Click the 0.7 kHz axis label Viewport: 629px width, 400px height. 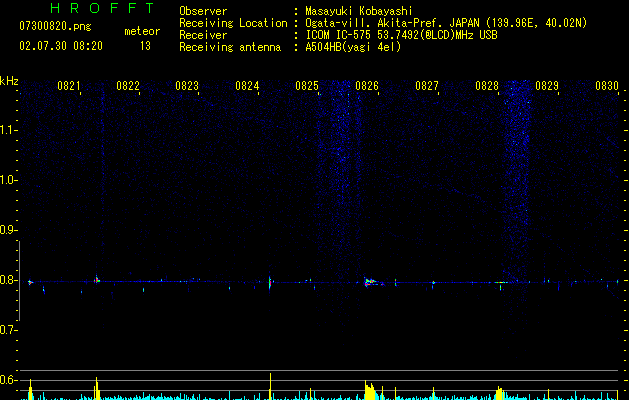[8, 330]
